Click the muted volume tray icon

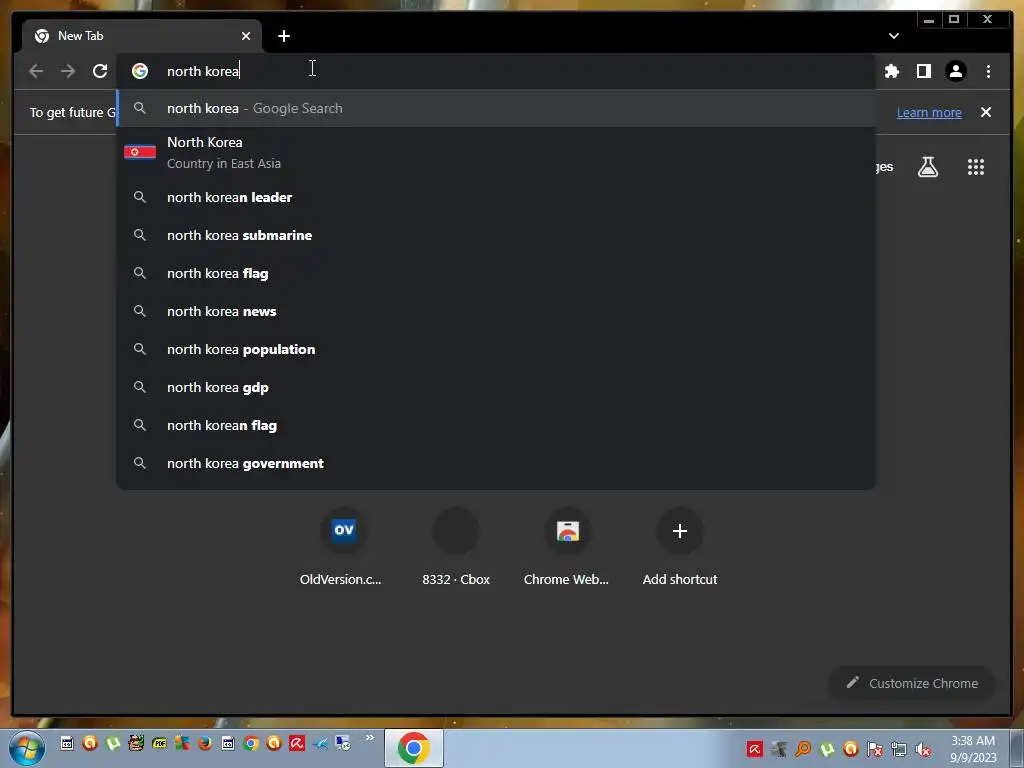coord(923,749)
